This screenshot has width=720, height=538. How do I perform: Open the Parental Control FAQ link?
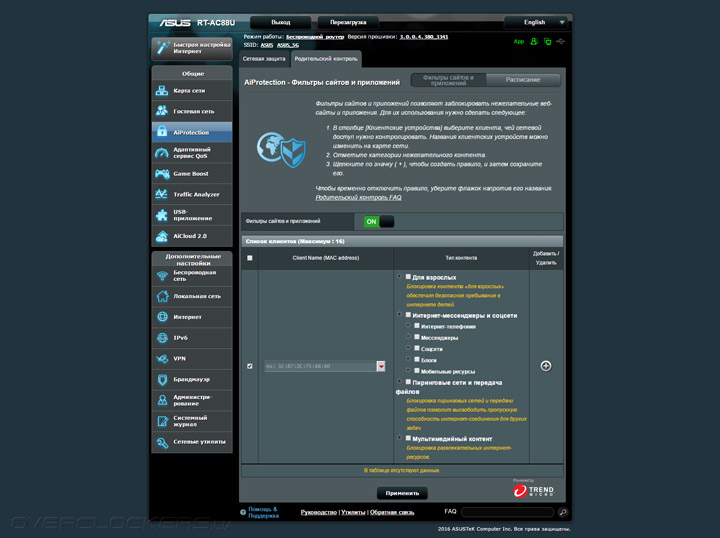tap(358, 197)
